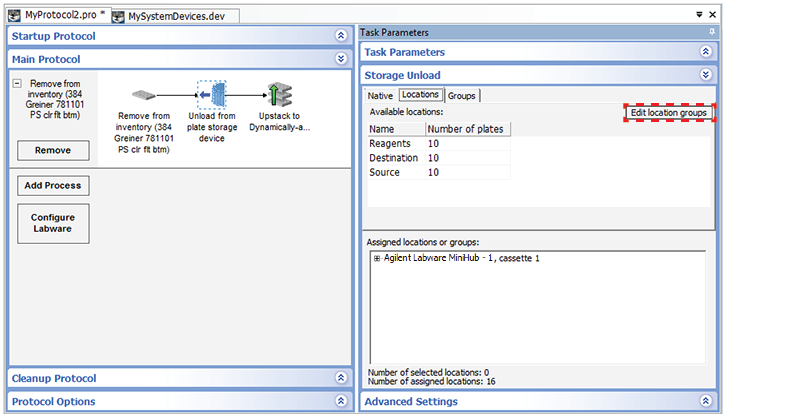
Task: Click the MyProtocol2.pro file tab icon
Action: 15,16
